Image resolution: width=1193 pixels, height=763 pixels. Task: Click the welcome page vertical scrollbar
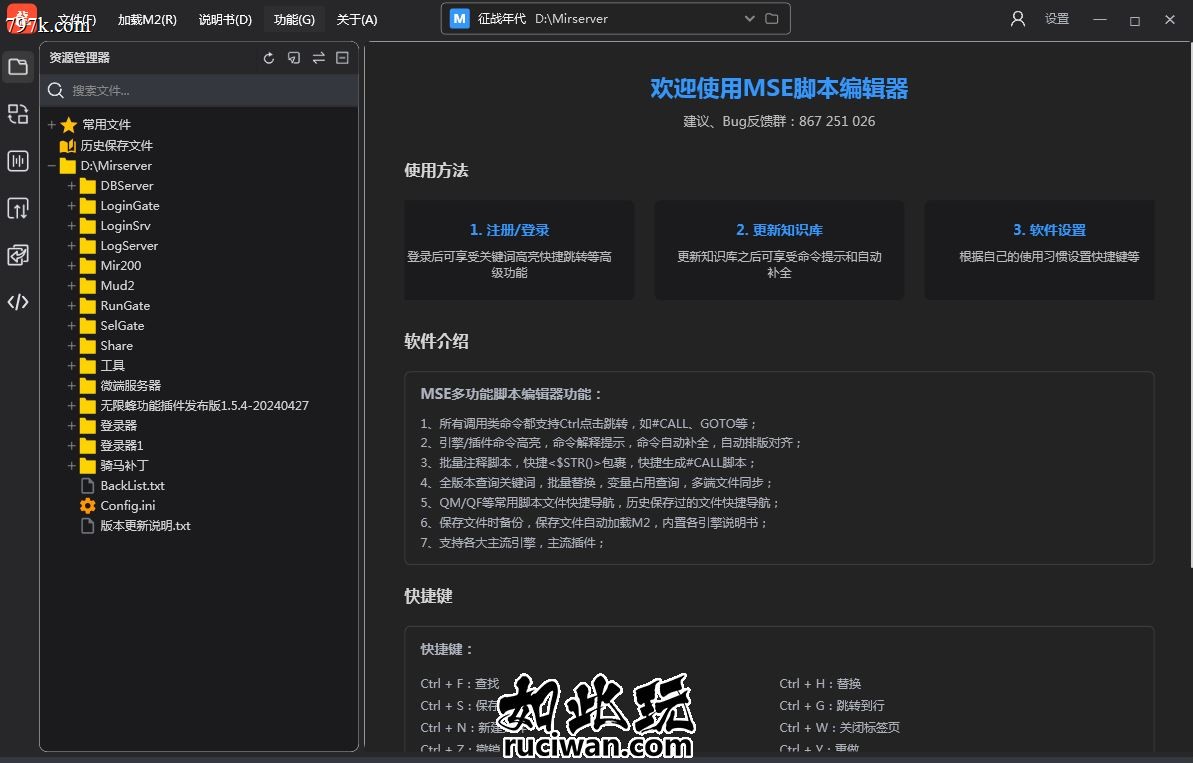click(x=1190, y=304)
